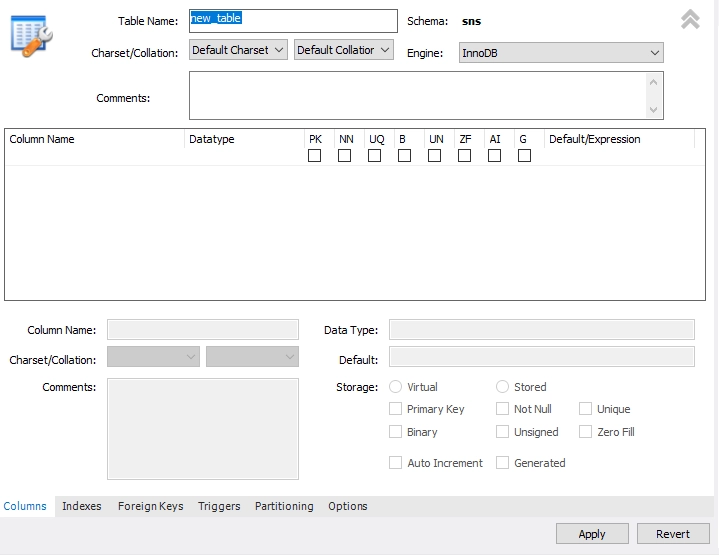The height and width of the screenshot is (555, 719).
Task: Tick the ZF checkbox in column grid
Action: click(465, 155)
